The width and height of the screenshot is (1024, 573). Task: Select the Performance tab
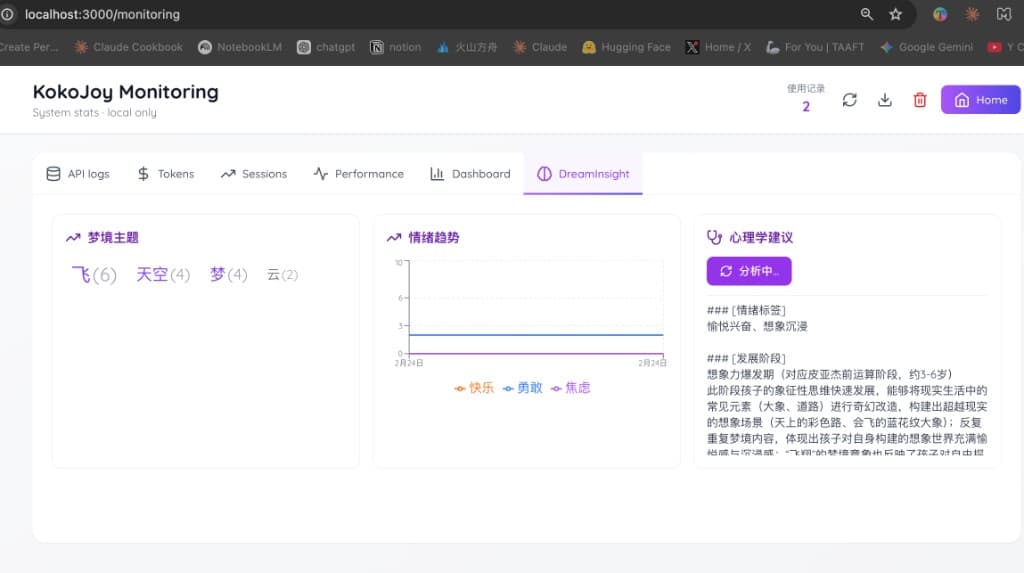359,174
